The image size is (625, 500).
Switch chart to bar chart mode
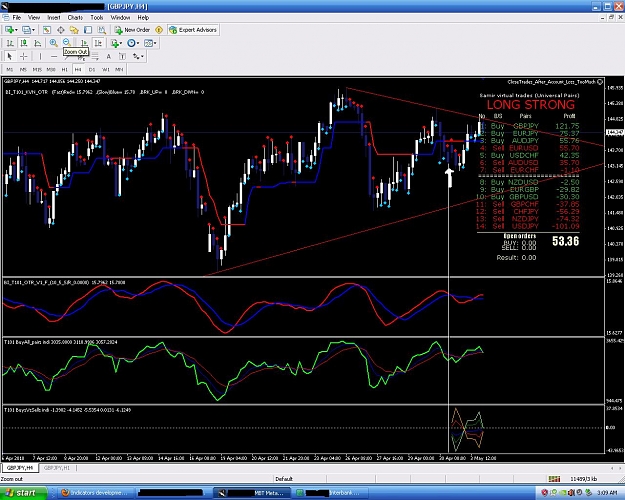pyautogui.click(x=10, y=43)
